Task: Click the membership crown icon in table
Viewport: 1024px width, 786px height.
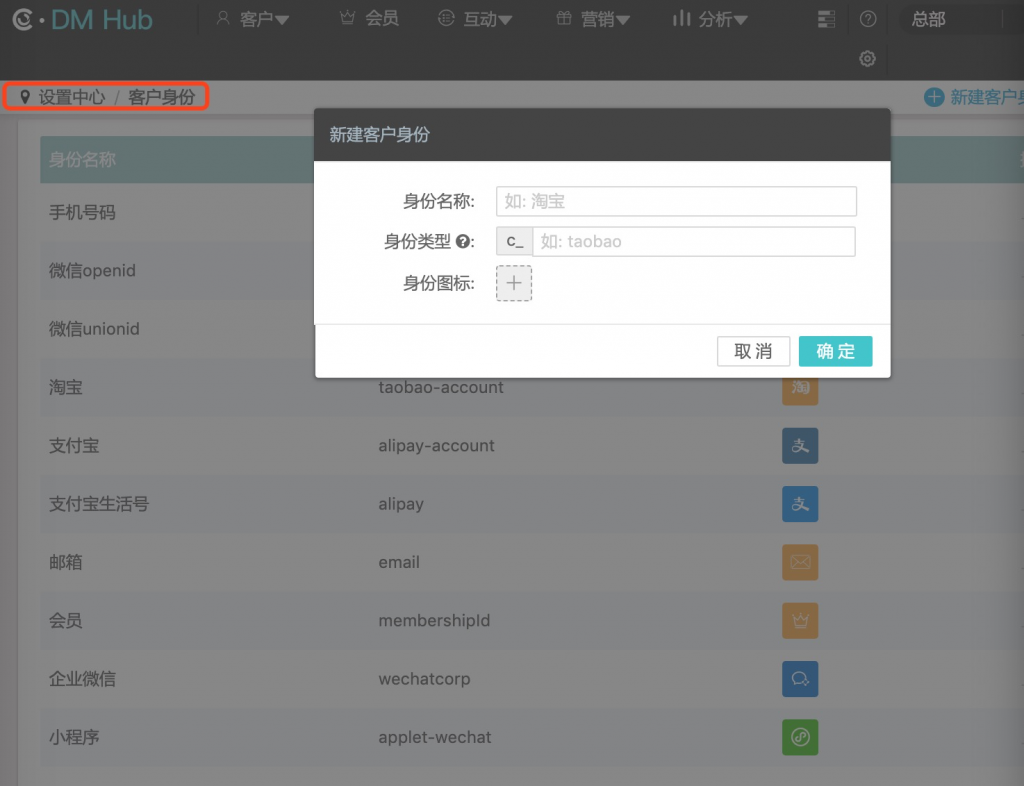Action: click(800, 621)
